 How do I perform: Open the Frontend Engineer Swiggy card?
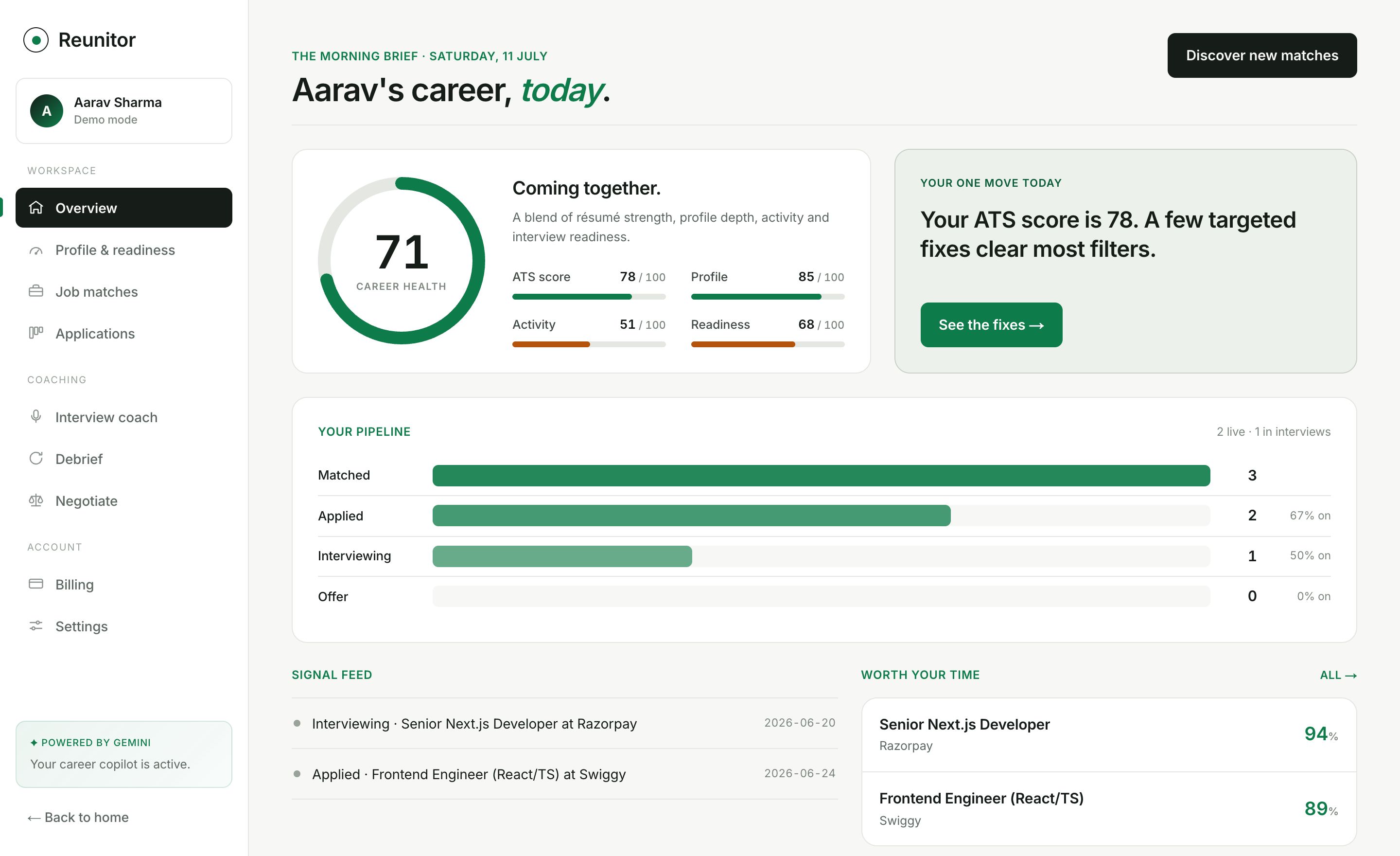[1109, 809]
